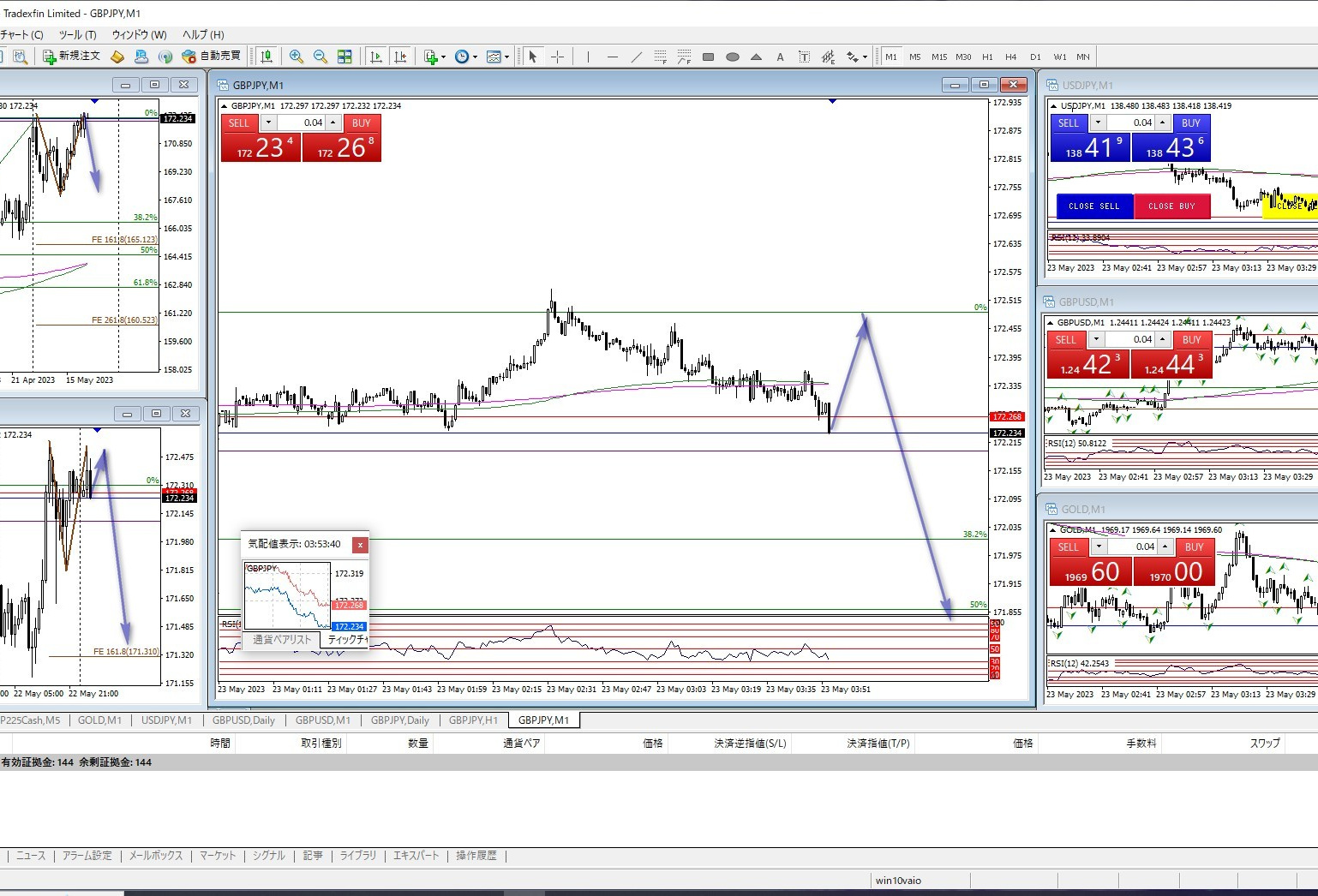Image resolution: width=1318 pixels, height=896 pixels.
Task: Select the text label tool A
Action: click(x=780, y=57)
